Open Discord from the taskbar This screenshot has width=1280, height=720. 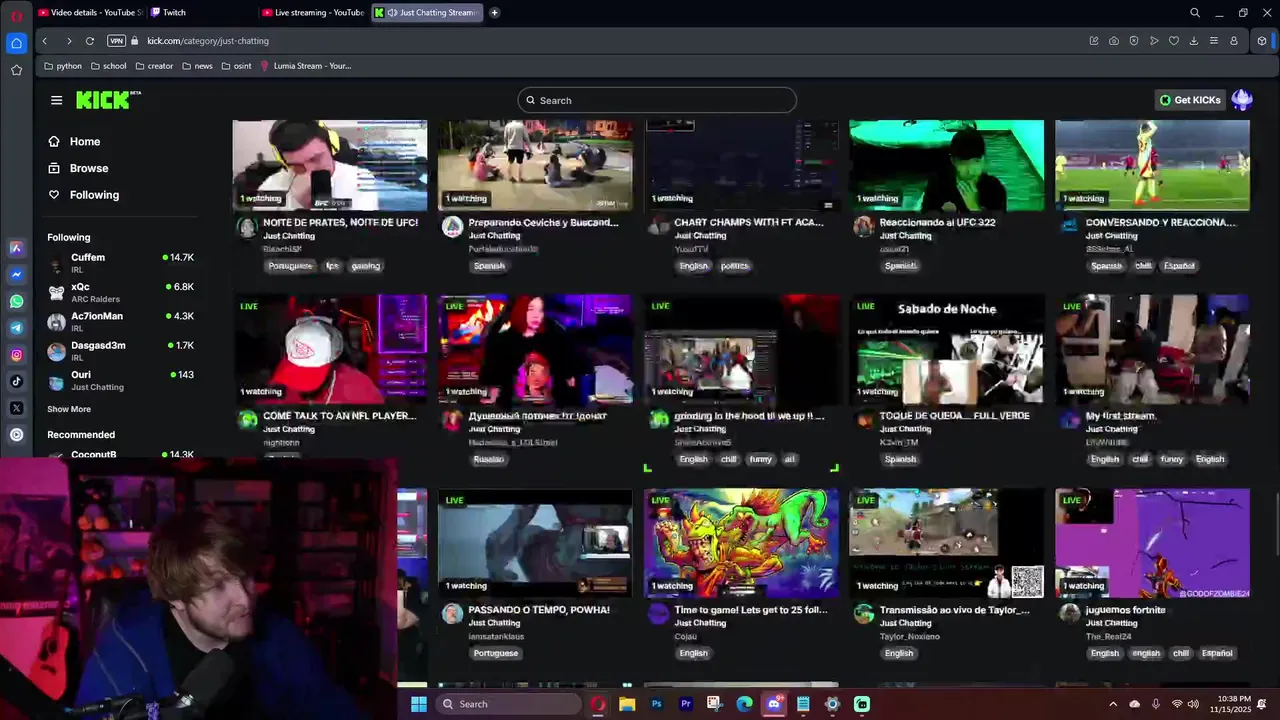[x=774, y=704]
